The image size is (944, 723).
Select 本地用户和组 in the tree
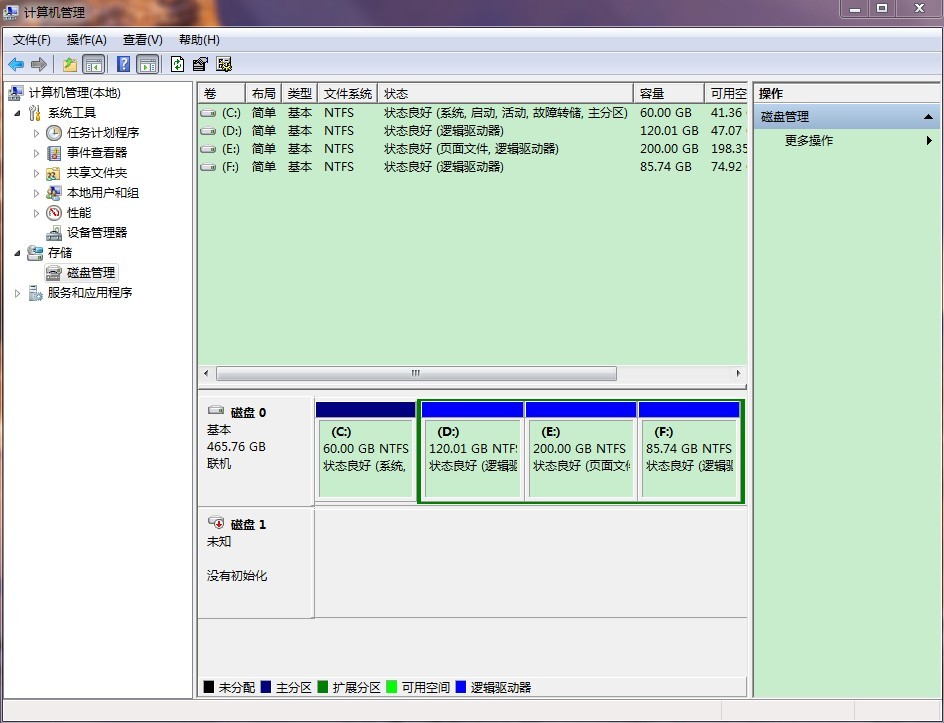pos(102,193)
